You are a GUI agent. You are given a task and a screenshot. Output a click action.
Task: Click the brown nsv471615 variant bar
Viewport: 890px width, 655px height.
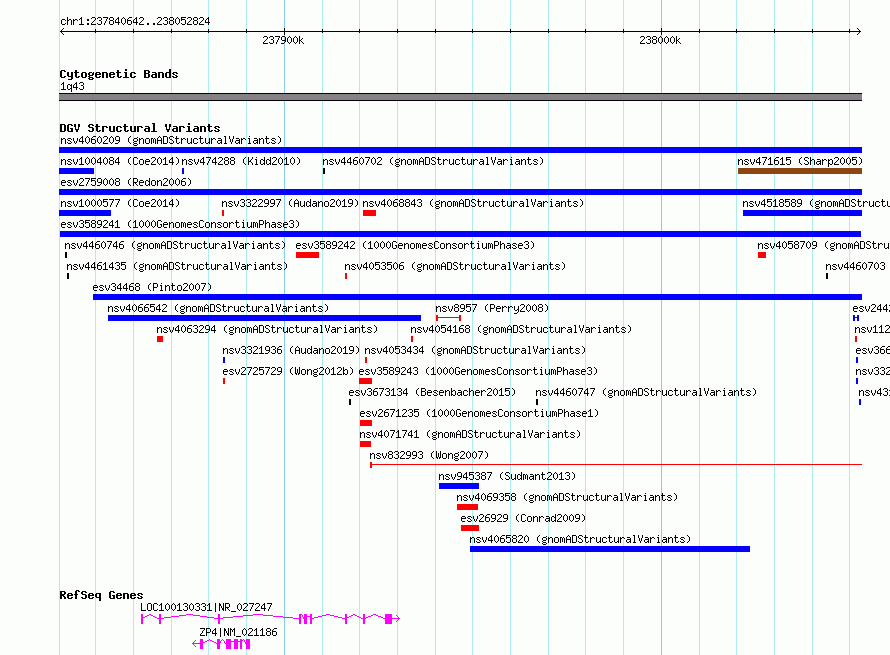coord(800,171)
